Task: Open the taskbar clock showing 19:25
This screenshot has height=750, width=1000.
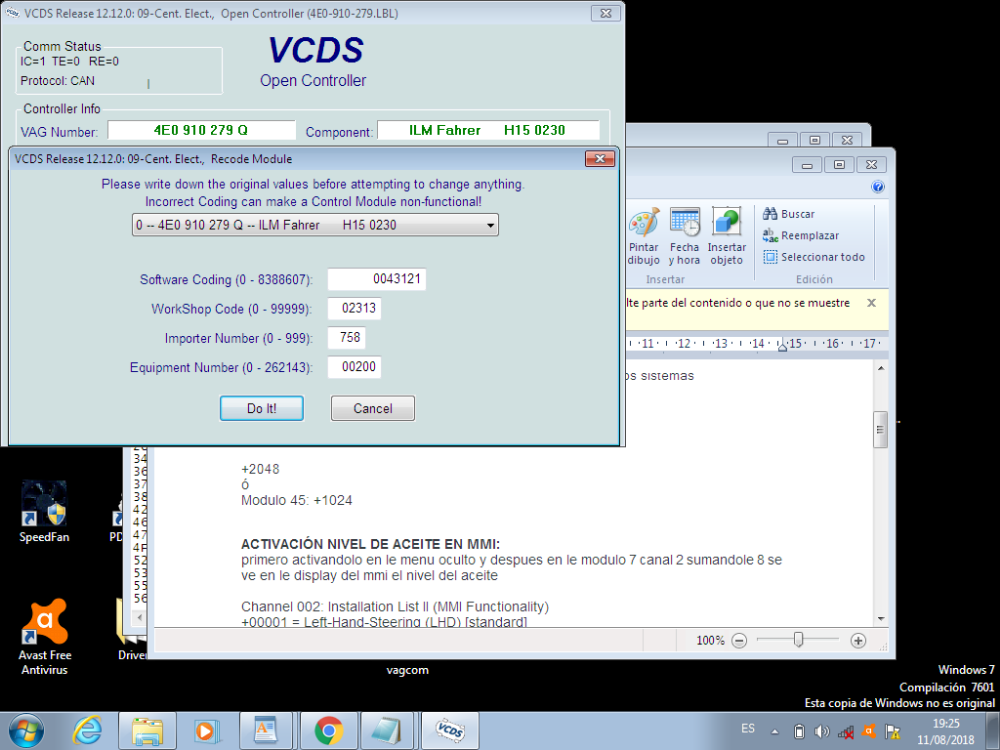Action: [946, 732]
